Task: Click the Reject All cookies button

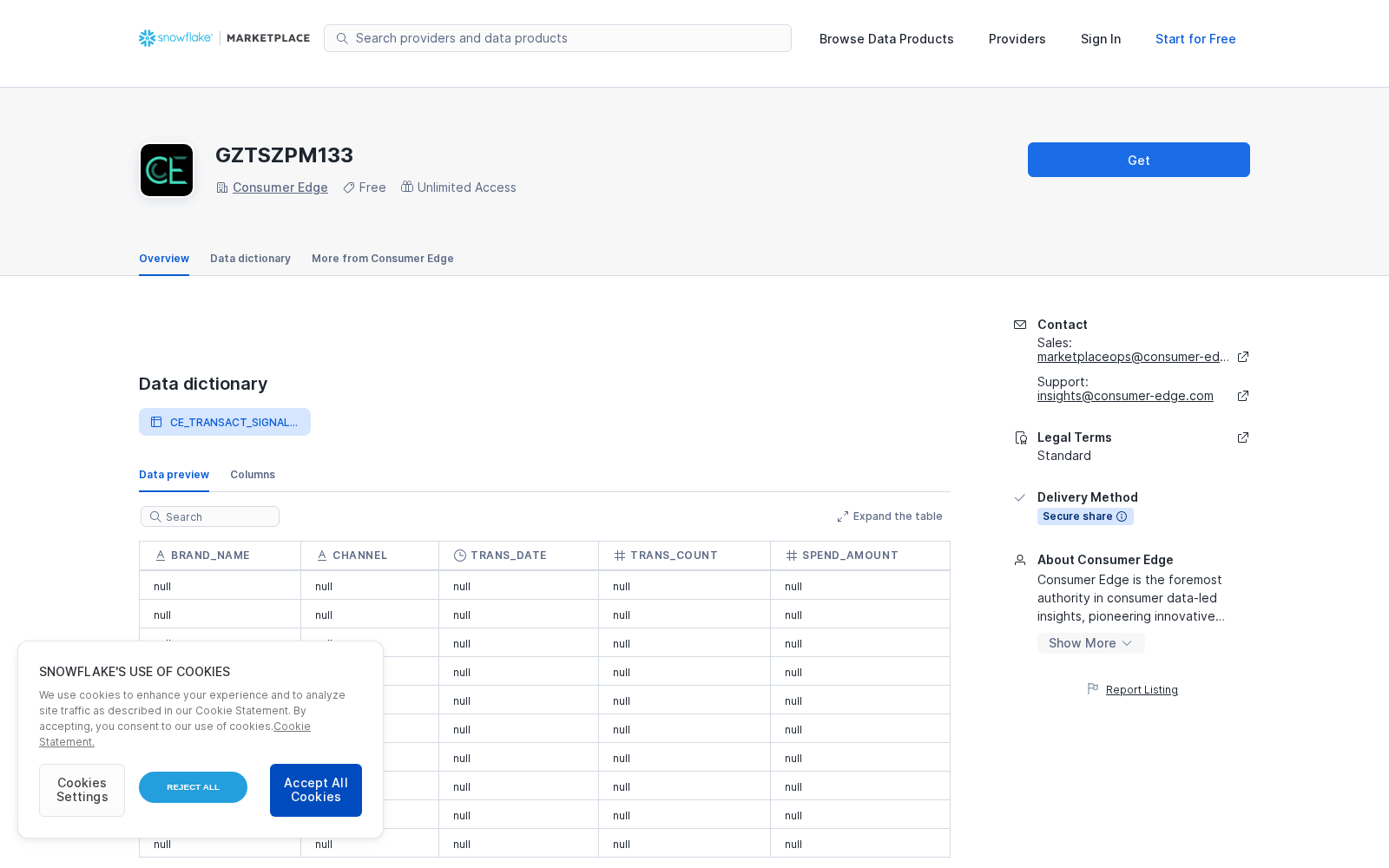Action: point(193,787)
